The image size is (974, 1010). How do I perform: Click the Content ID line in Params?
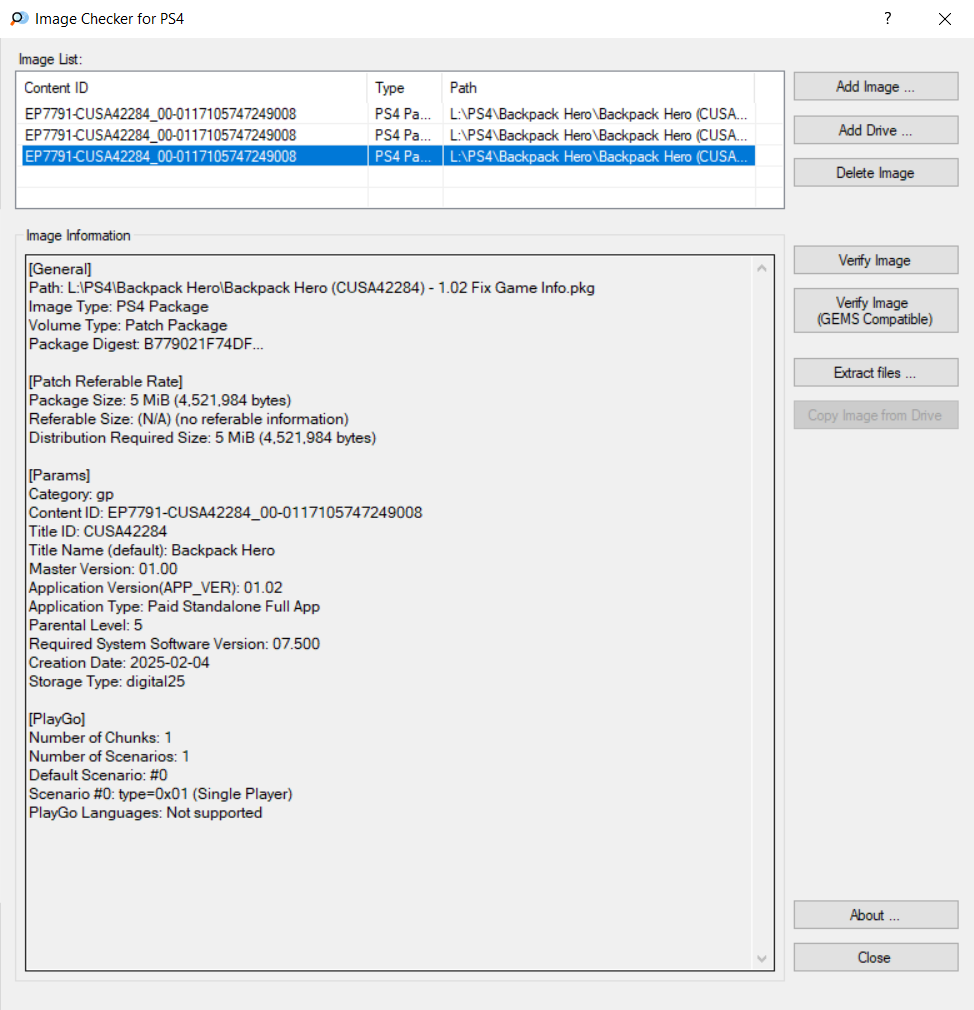225,513
